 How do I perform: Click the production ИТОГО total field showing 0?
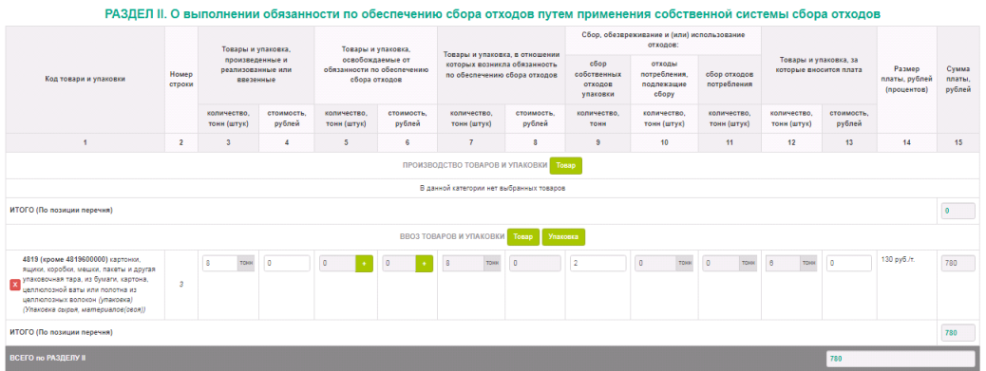click(958, 211)
